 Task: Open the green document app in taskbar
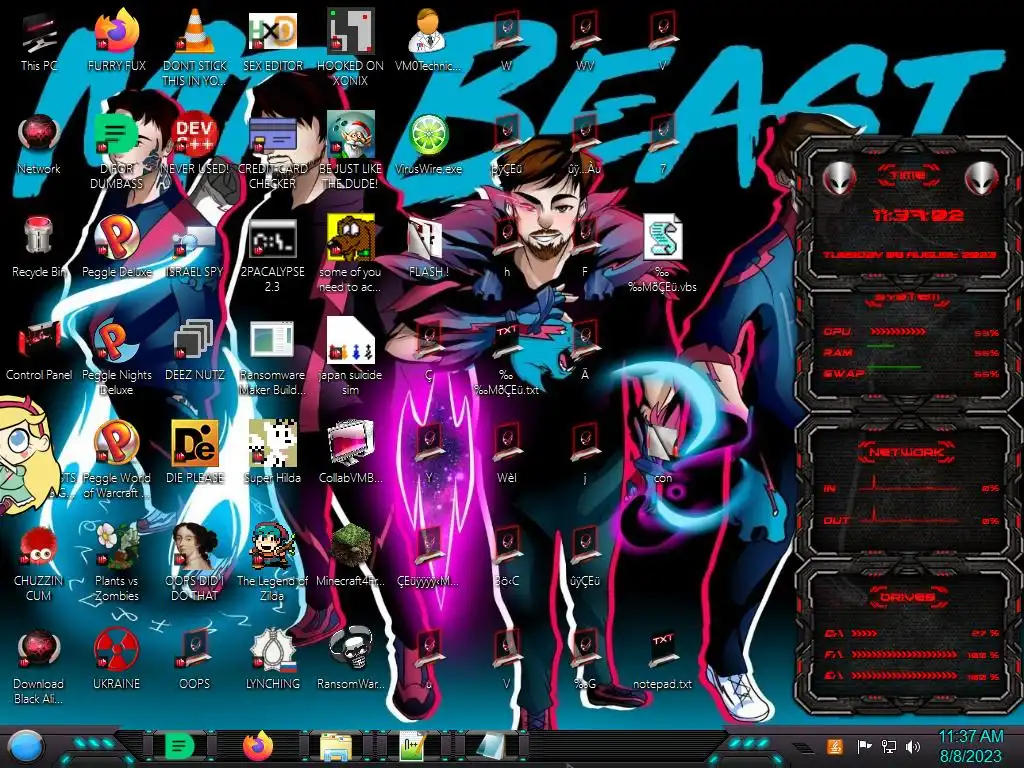tap(180, 746)
